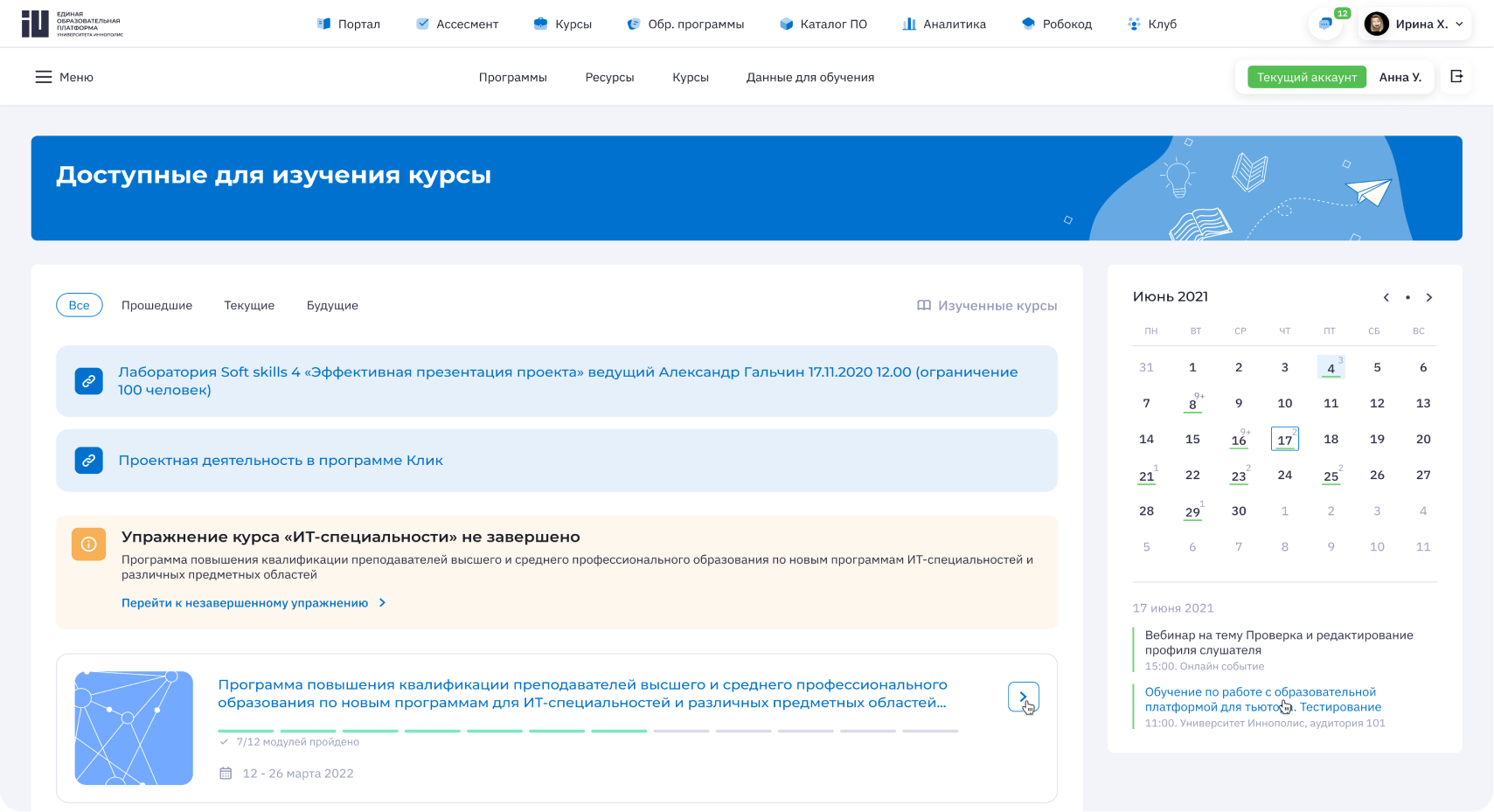Click the link icon of Проектная деятельность
1494x812 pixels.
click(88, 460)
